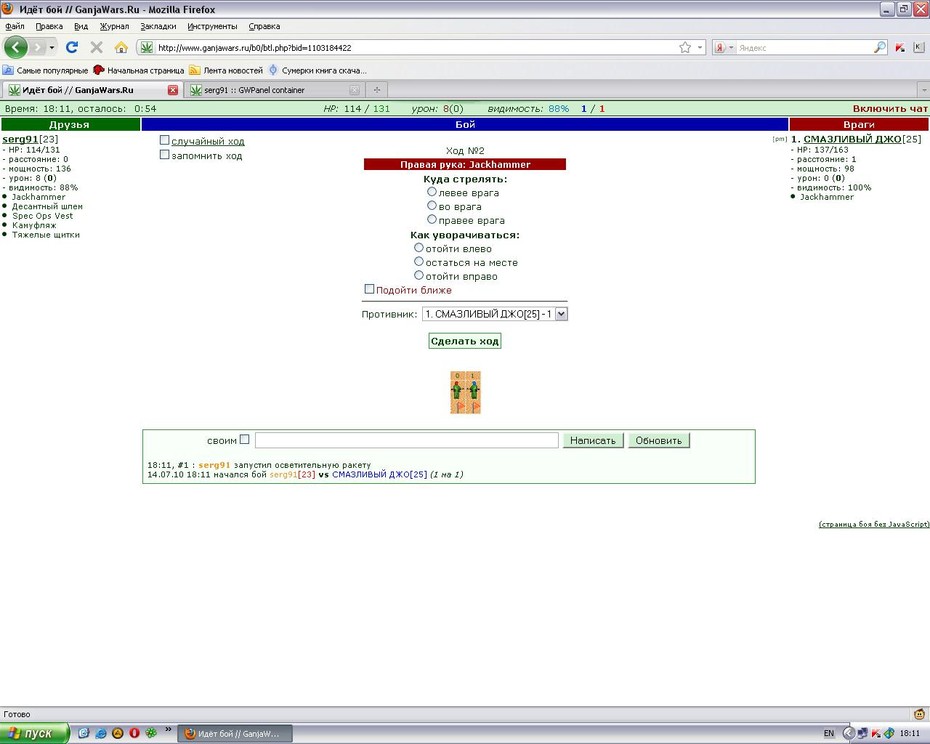Viewport: 930px width, 744px height.
Task: Open a new tab with the plus button
Action: pos(377,90)
